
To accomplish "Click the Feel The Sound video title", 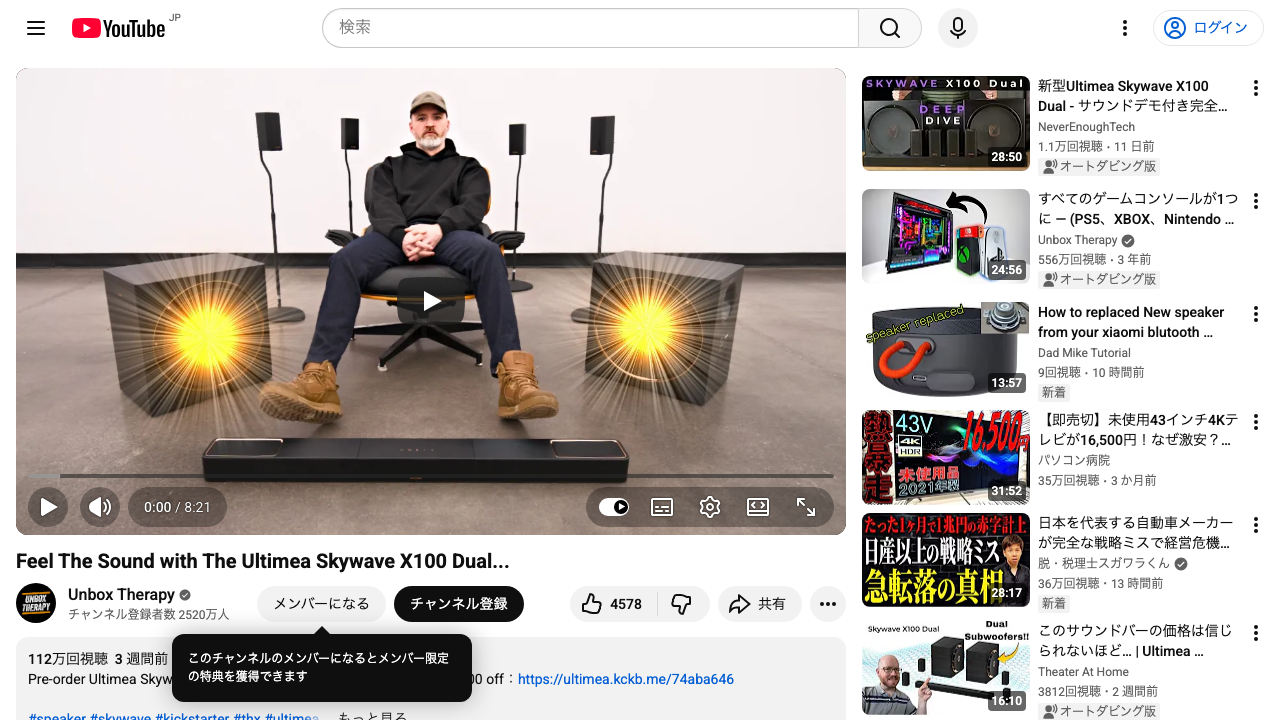I will coord(263,561).
